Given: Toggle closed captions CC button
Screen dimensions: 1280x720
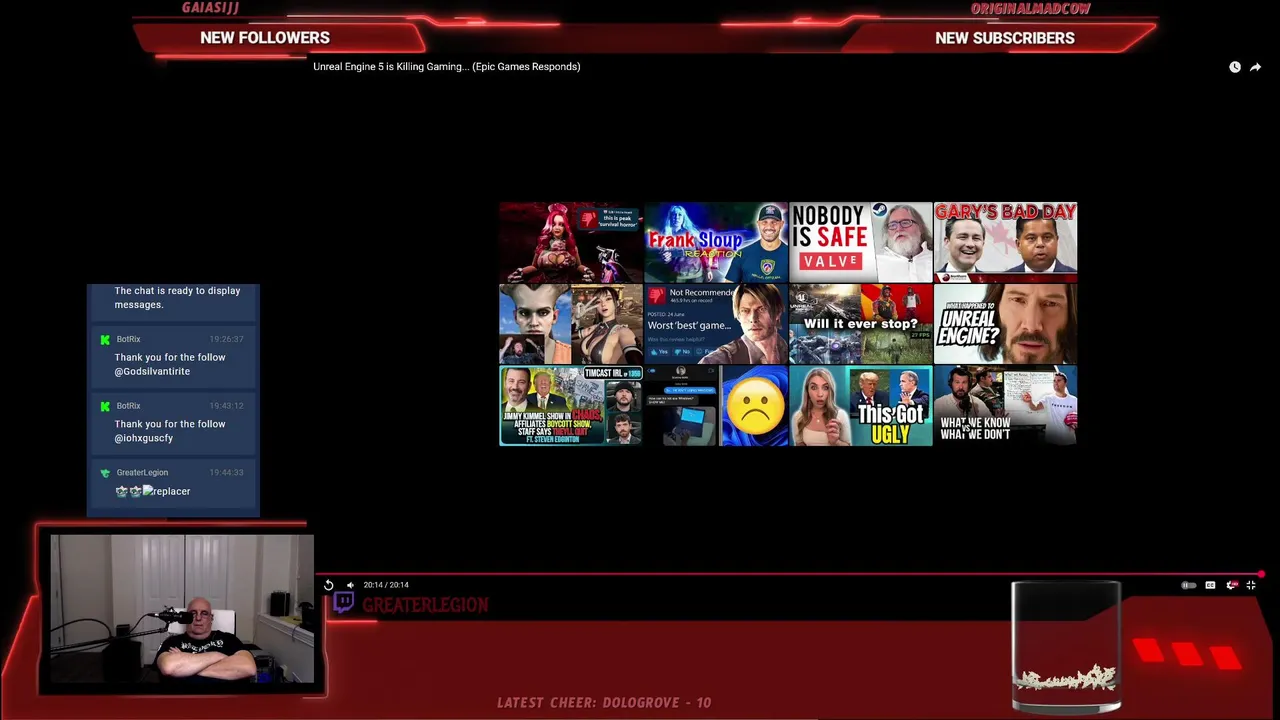Looking at the screenshot, I should click(1210, 585).
